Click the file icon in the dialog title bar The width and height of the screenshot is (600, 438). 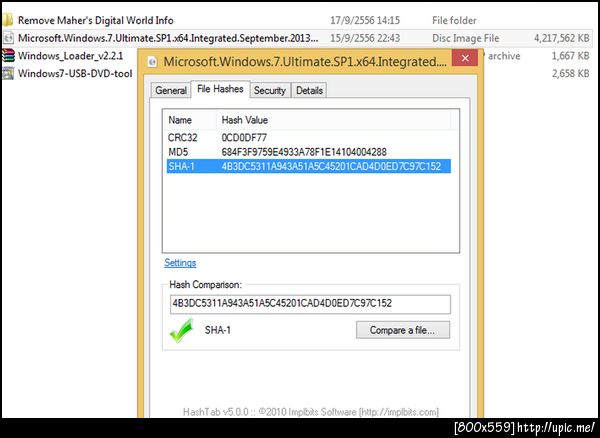coord(152,62)
